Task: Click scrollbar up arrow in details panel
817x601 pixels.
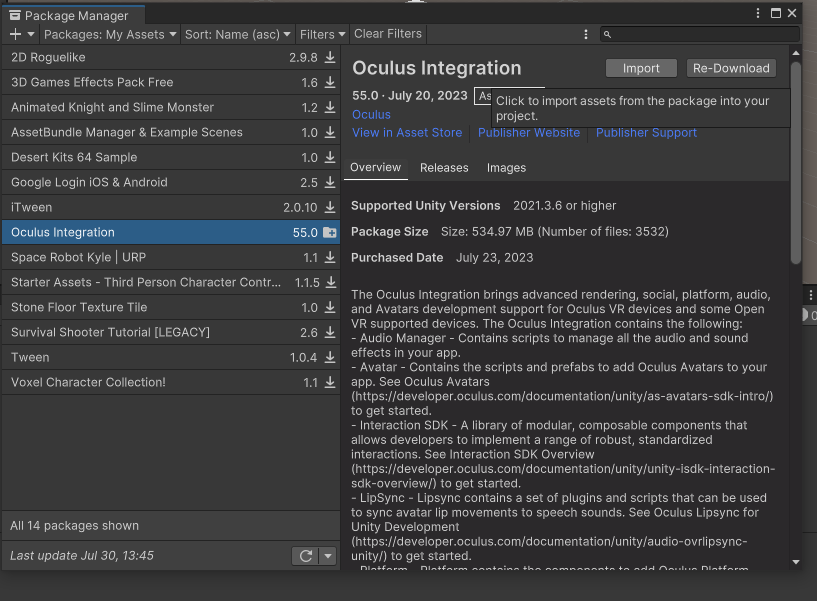Action: click(796, 53)
